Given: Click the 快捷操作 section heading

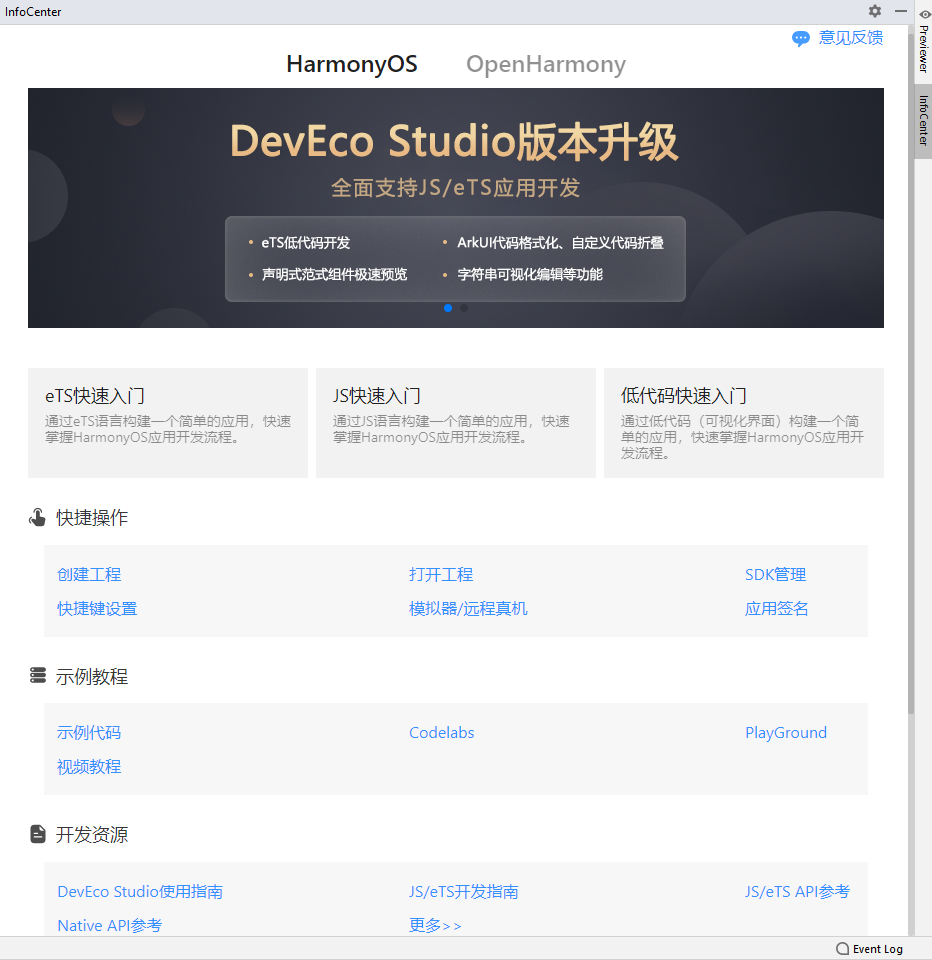Looking at the screenshot, I should click(92, 517).
